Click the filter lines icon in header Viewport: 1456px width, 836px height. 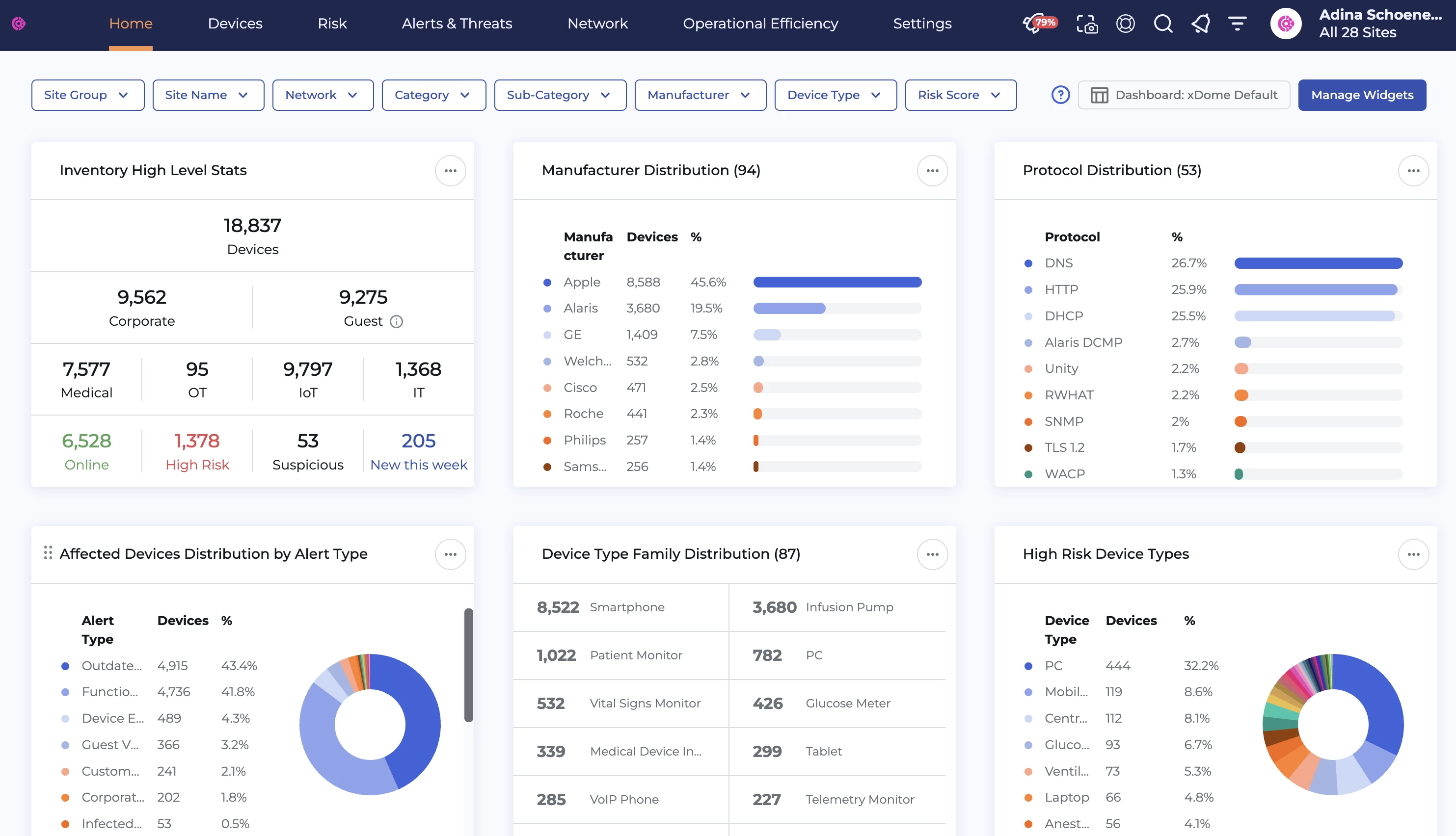pyautogui.click(x=1237, y=24)
